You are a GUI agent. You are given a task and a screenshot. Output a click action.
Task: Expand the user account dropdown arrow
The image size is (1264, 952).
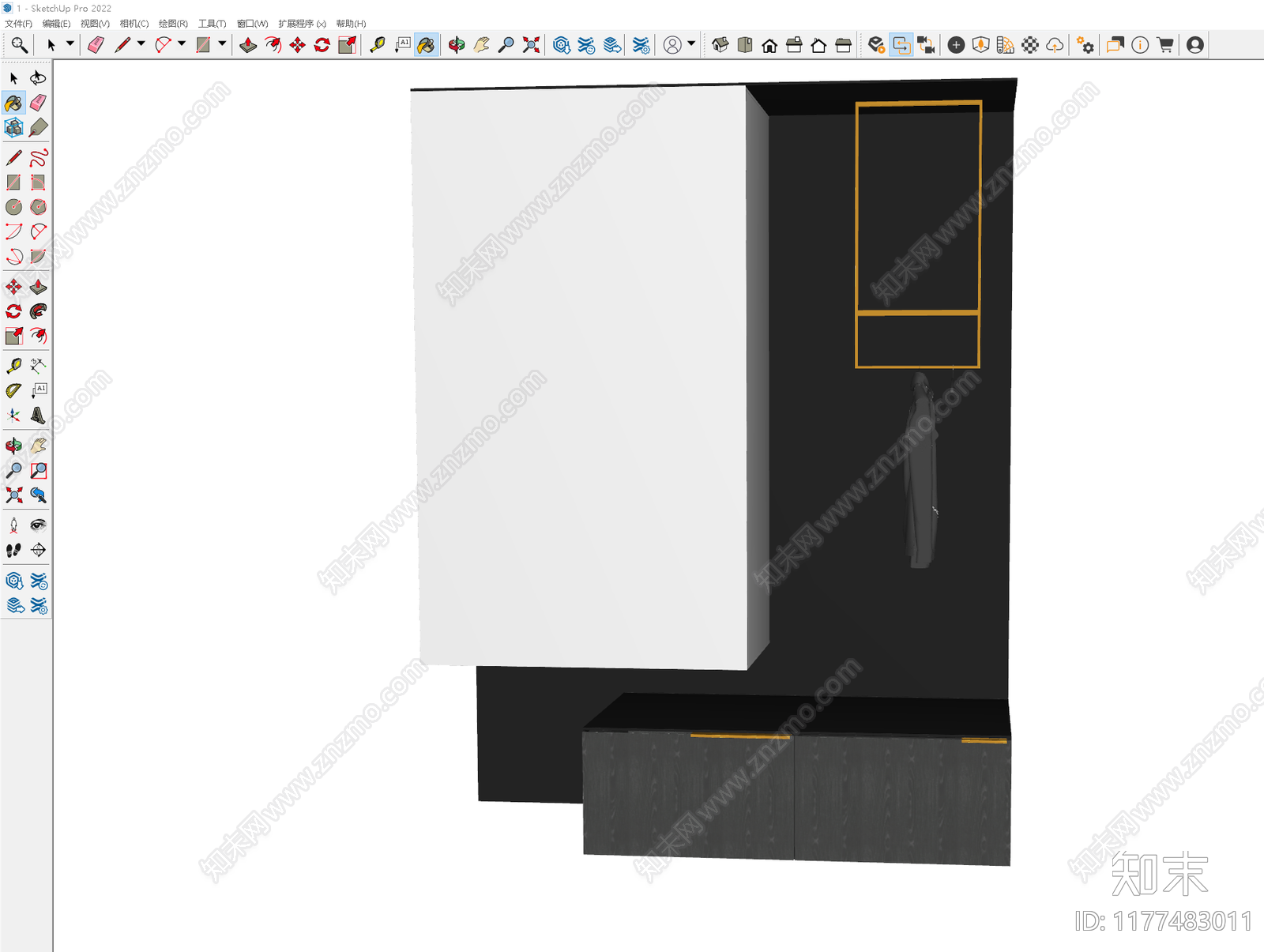(691, 44)
